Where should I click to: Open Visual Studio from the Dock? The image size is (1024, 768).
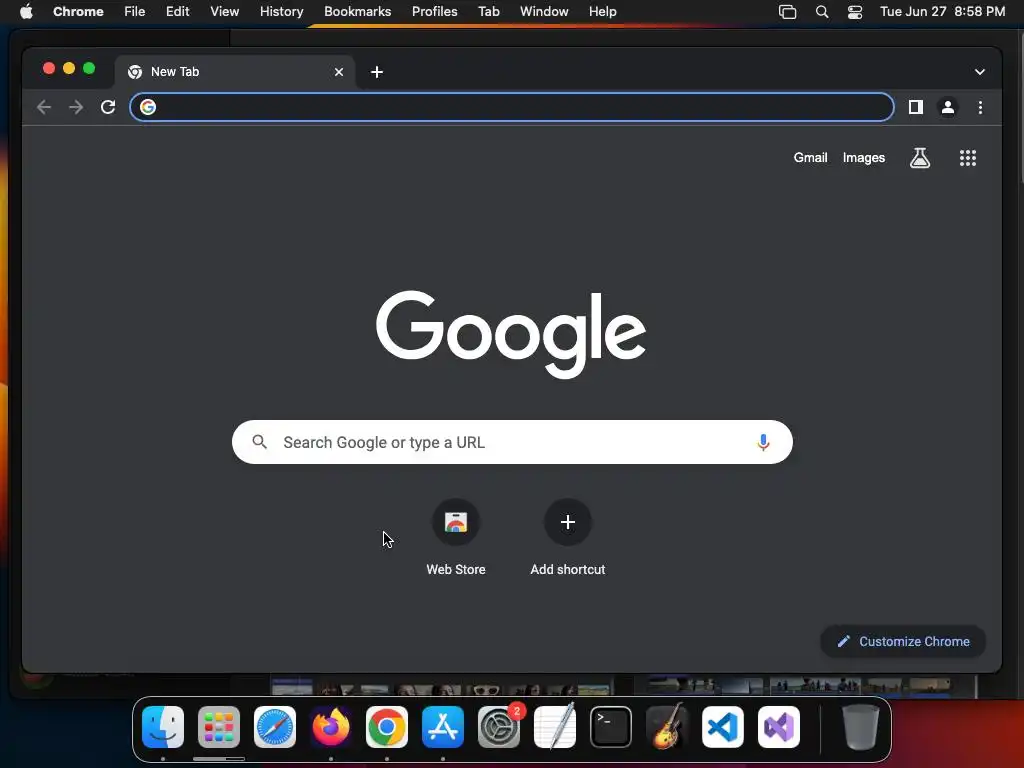[x=779, y=727]
